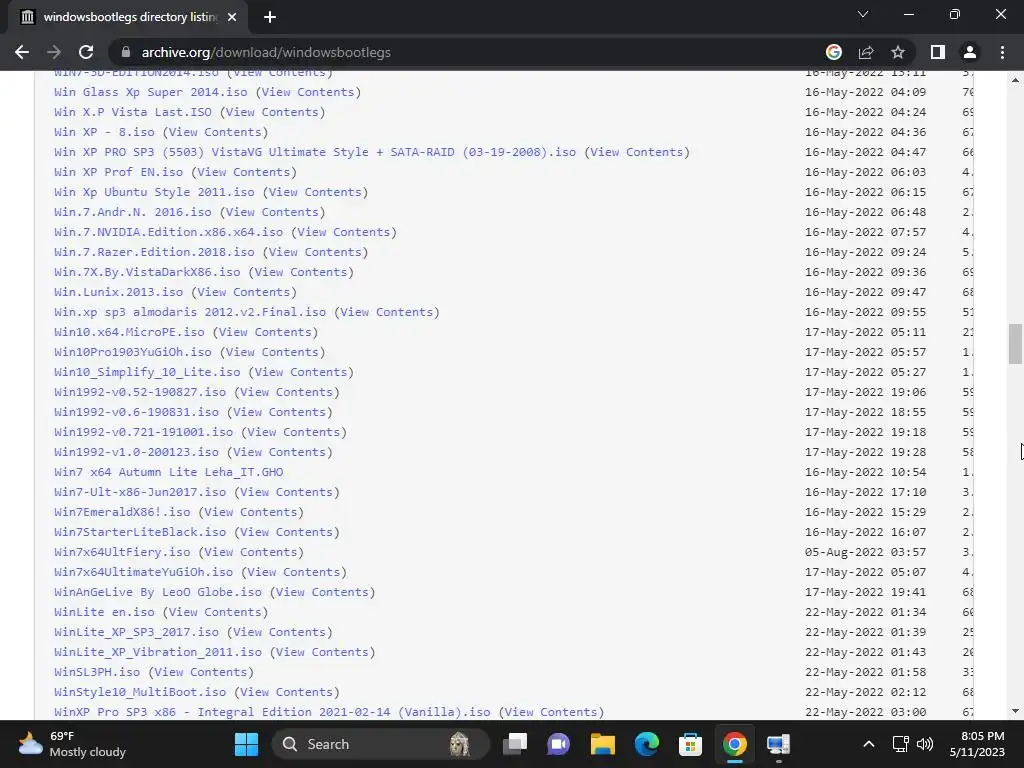Viewport: 1024px width, 768px height.
Task: Expand the tab search chevron
Action: (x=863, y=14)
